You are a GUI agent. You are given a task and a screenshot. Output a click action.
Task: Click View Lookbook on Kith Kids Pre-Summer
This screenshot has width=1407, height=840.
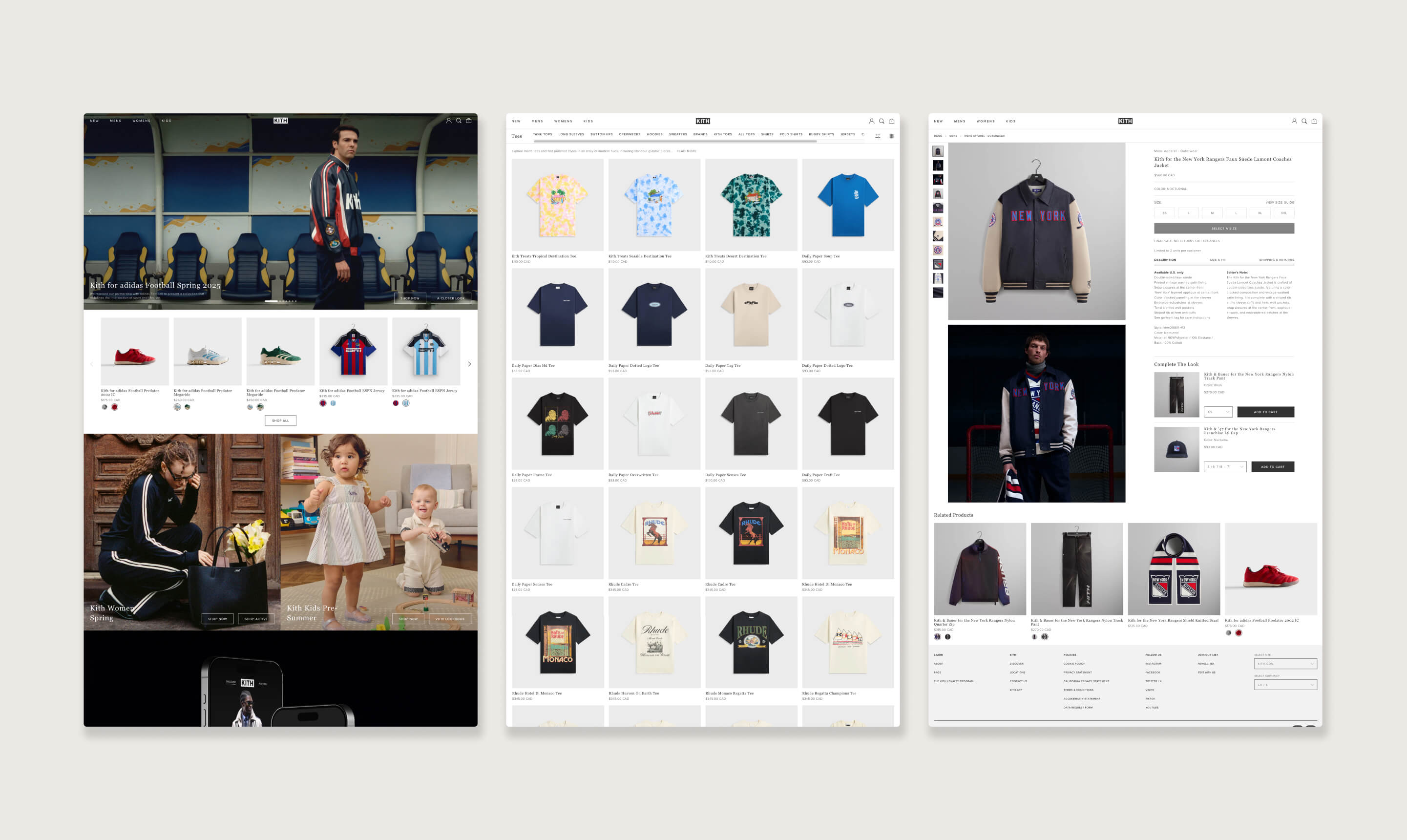[450, 619]
